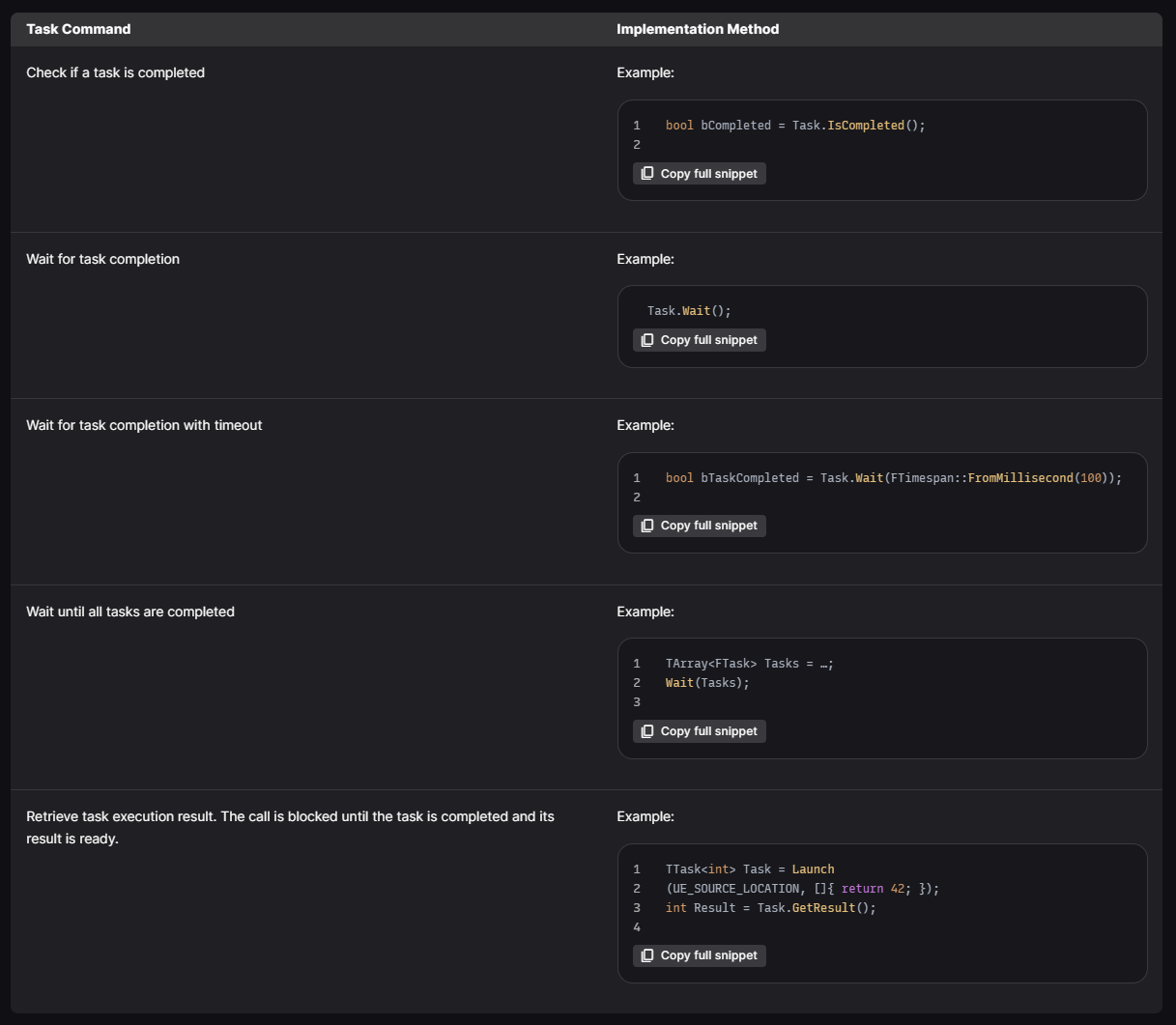Click line number 4 in the GetResult snippet
Screen dimensions: 1176x1025
pyautogui.click(x=637, y=927)
